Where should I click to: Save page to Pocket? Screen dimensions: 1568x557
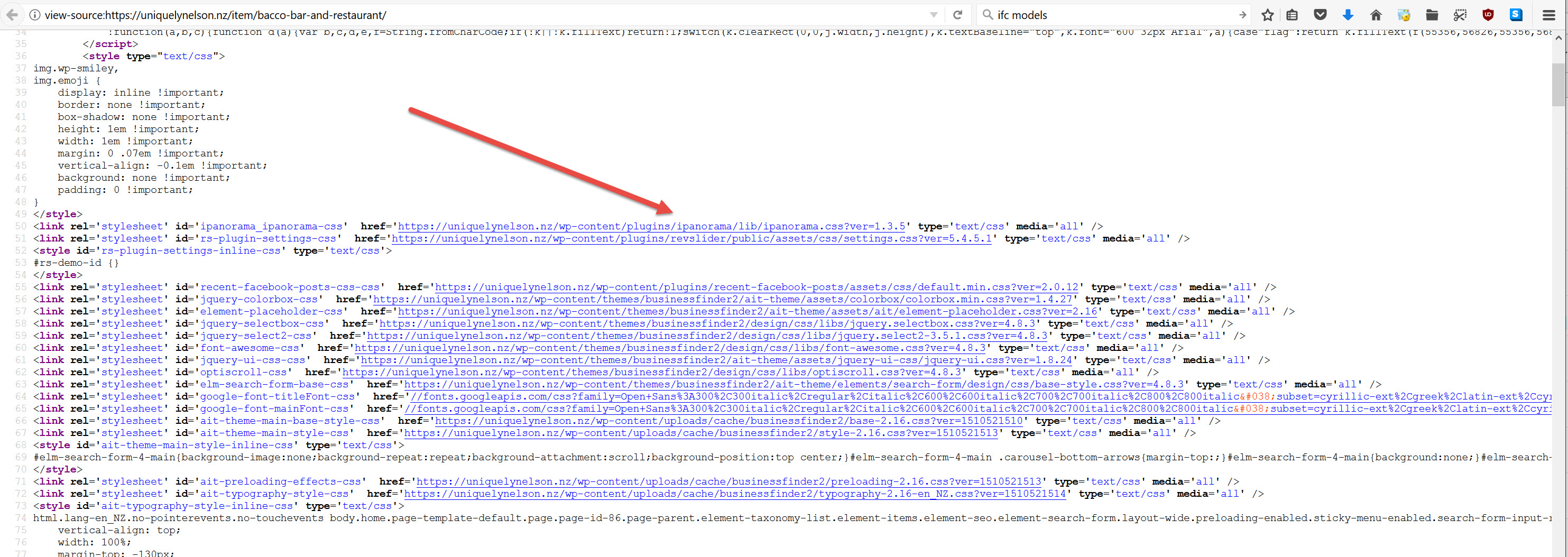1320,15
